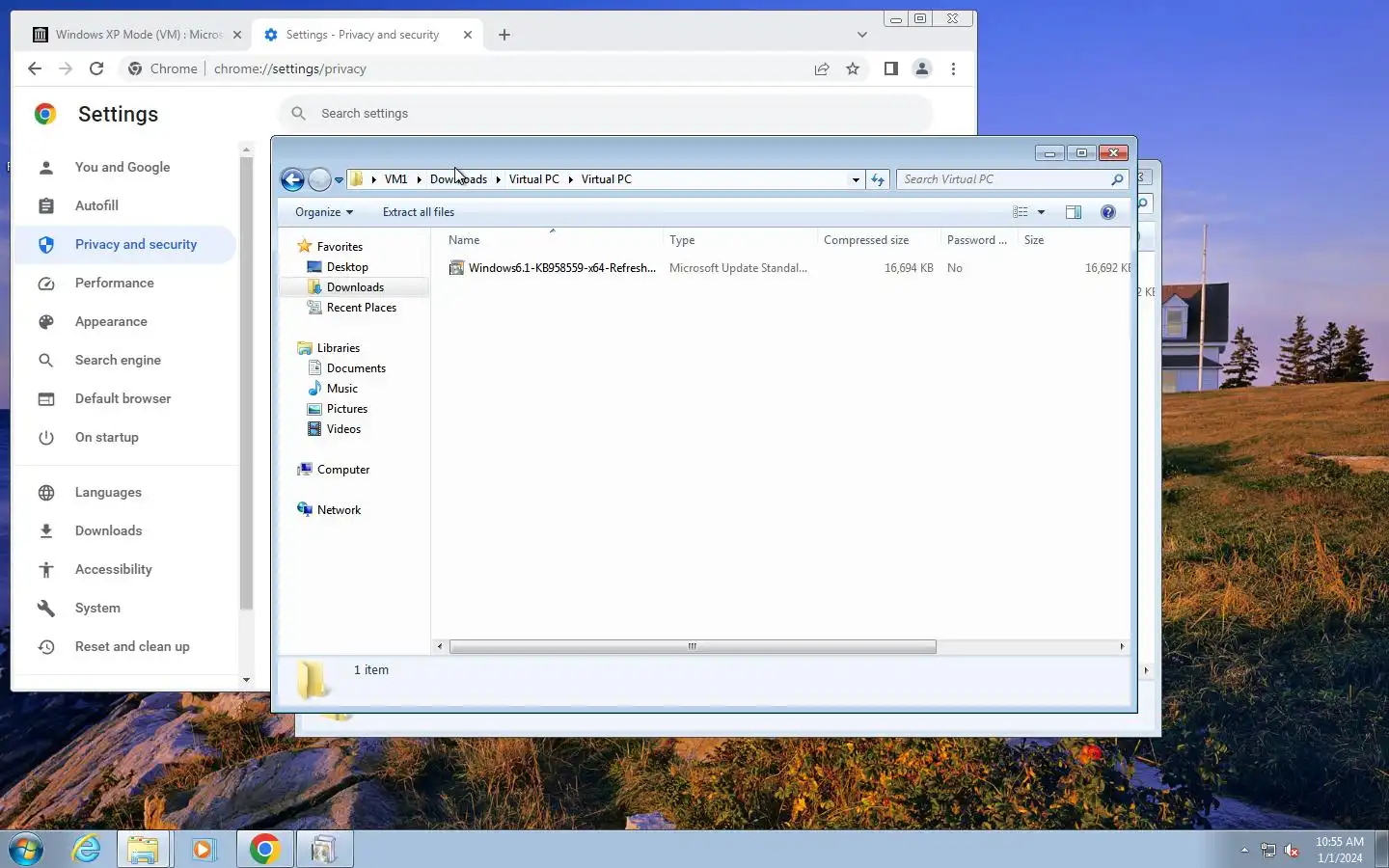Open Recent Places in navigation pane
1389x868 pixels.
pos(362,308)
